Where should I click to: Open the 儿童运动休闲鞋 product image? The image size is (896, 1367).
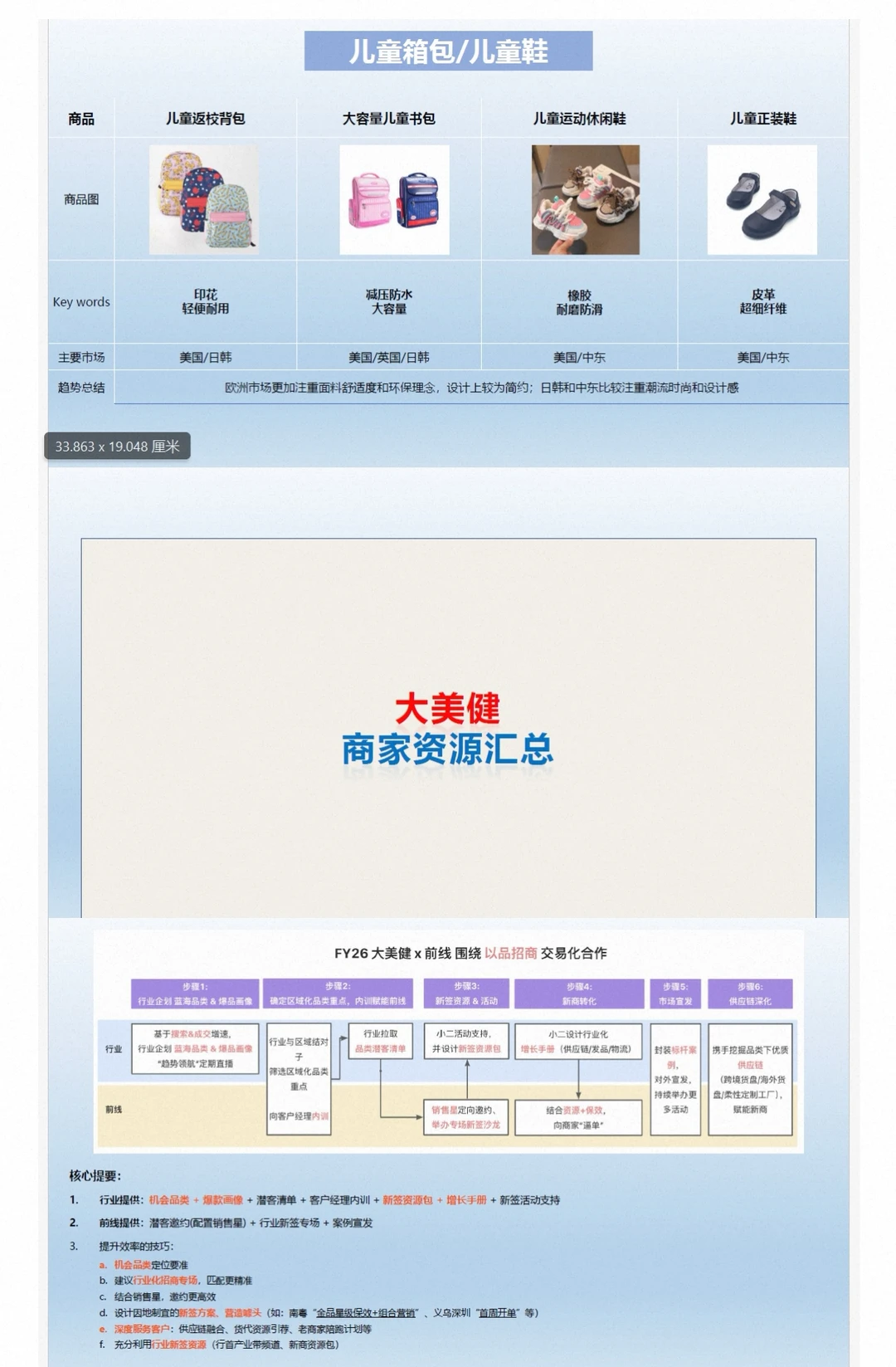pos(586,200)
